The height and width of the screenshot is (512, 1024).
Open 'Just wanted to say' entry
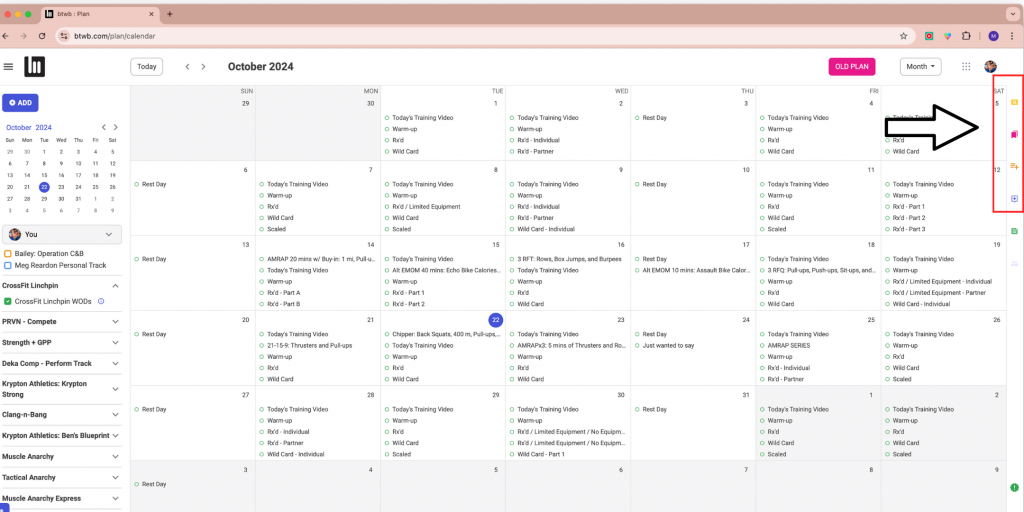[x=668, y=345]
